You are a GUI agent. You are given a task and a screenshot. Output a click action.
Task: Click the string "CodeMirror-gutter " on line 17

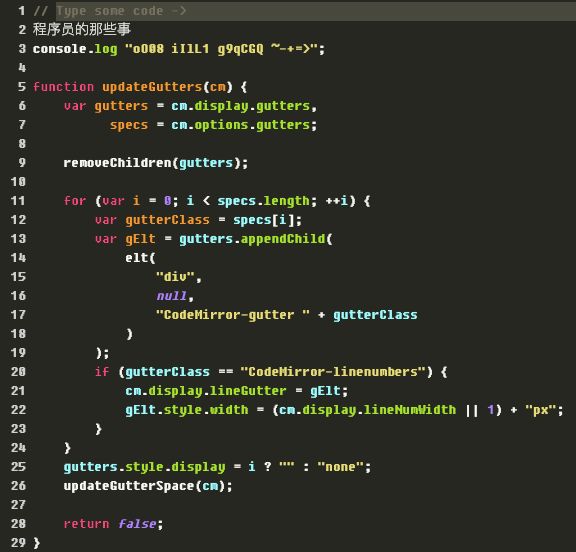pos(233,315)
